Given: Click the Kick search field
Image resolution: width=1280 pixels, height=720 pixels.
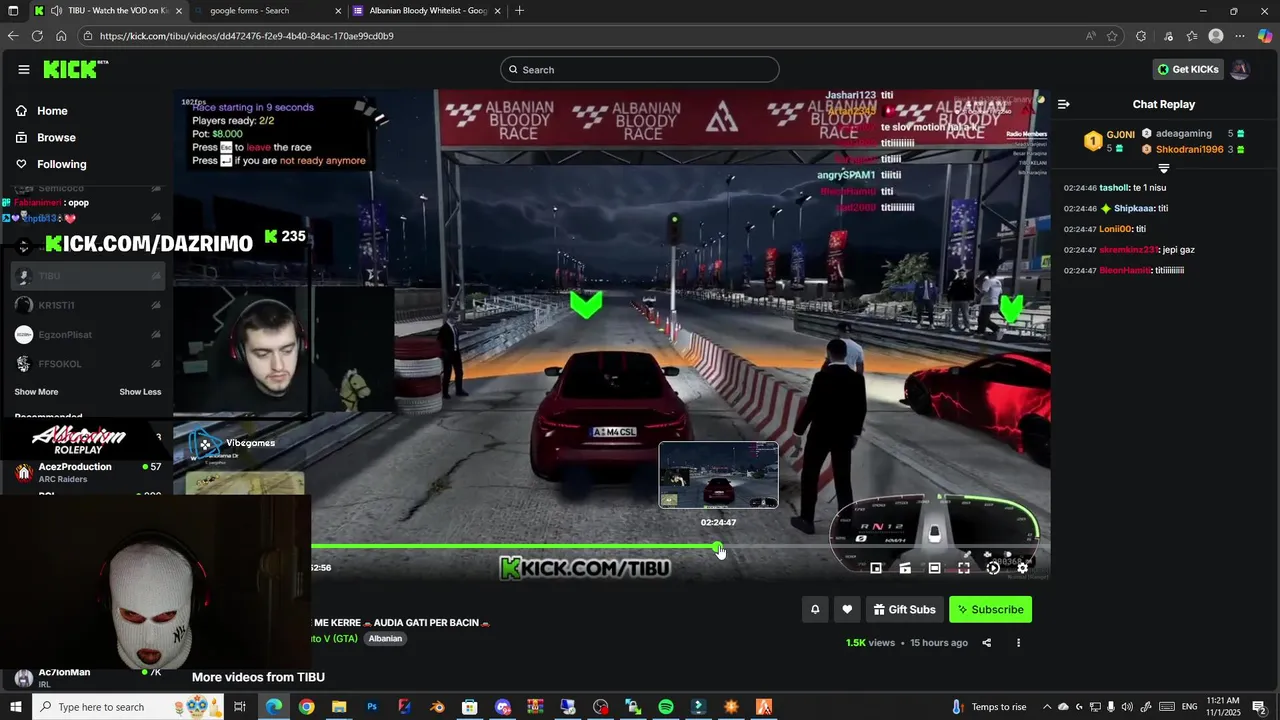Looking at the screenshot, I should coord(640,69).
